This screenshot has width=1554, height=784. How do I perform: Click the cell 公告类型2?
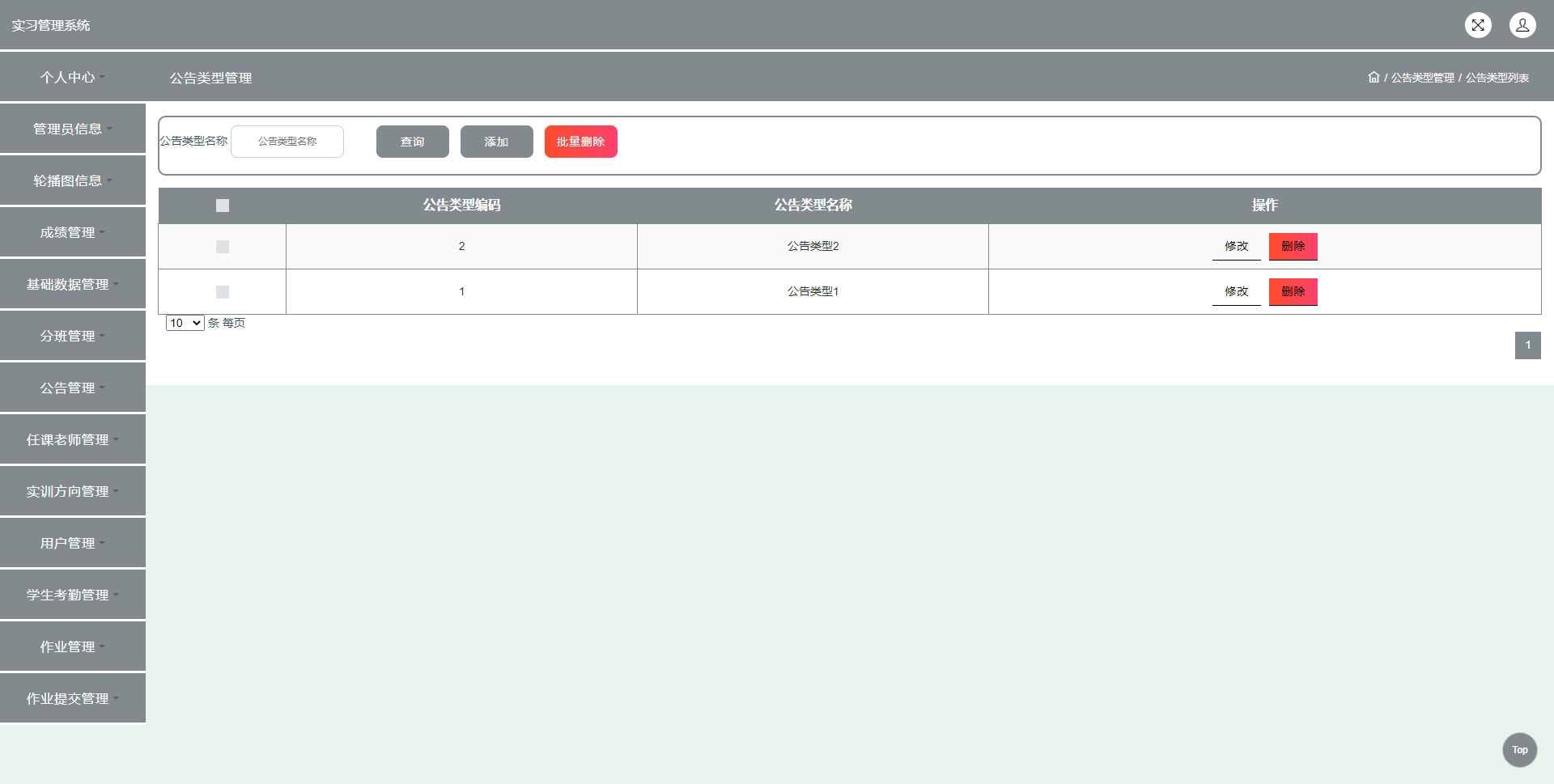point(813,247)
